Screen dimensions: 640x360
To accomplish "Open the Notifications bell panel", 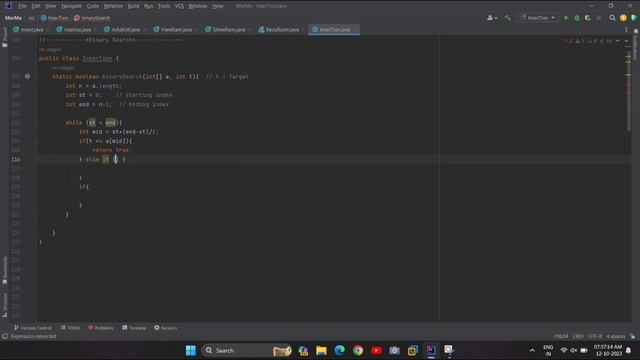I will [x=636, y=31].
